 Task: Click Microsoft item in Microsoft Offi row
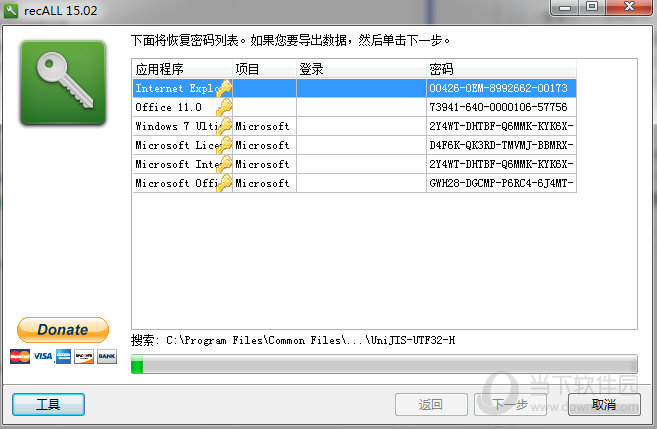[262, 183]
